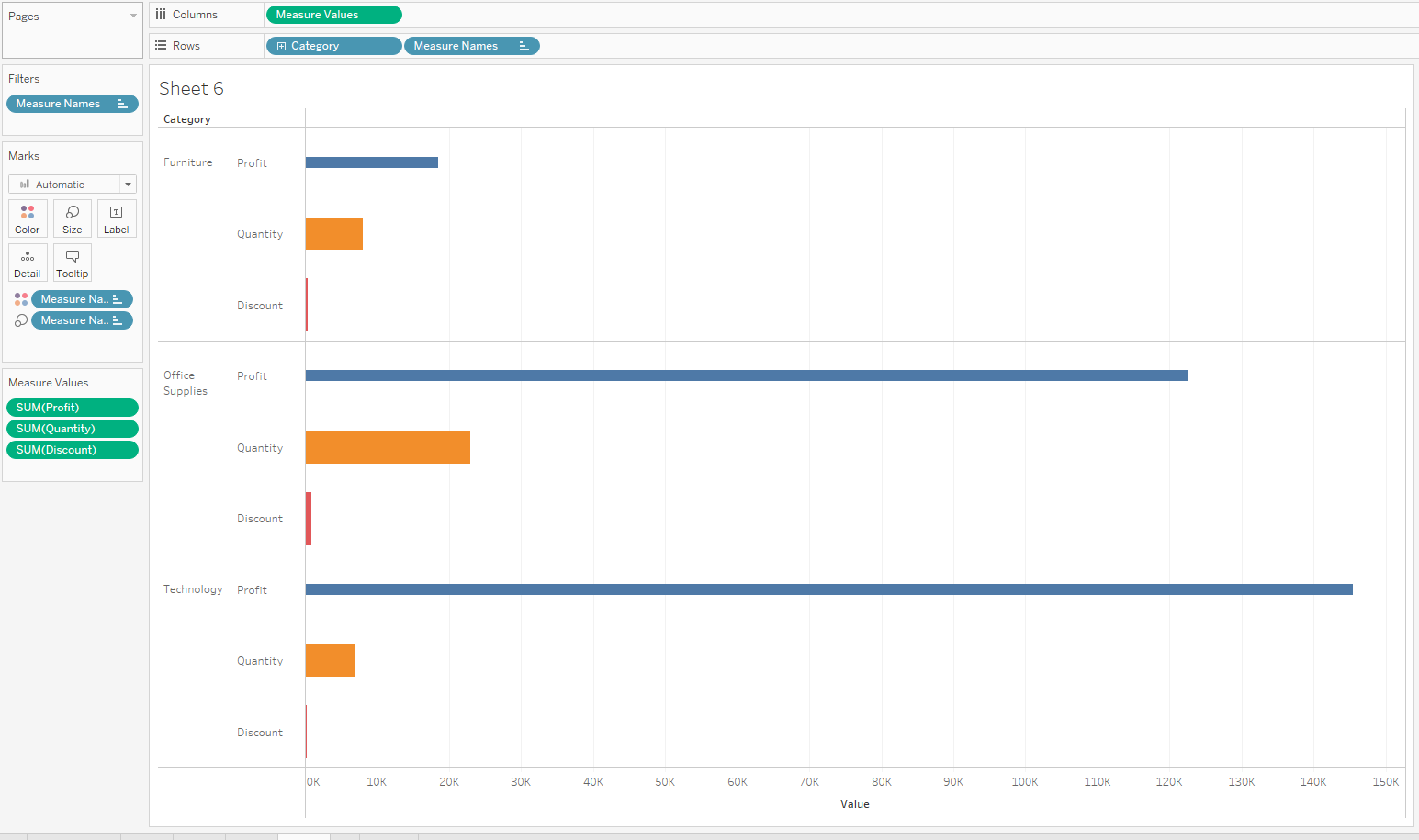
Task: Click size icon beside Measure Names pill
Action: (x=21, y=320)
